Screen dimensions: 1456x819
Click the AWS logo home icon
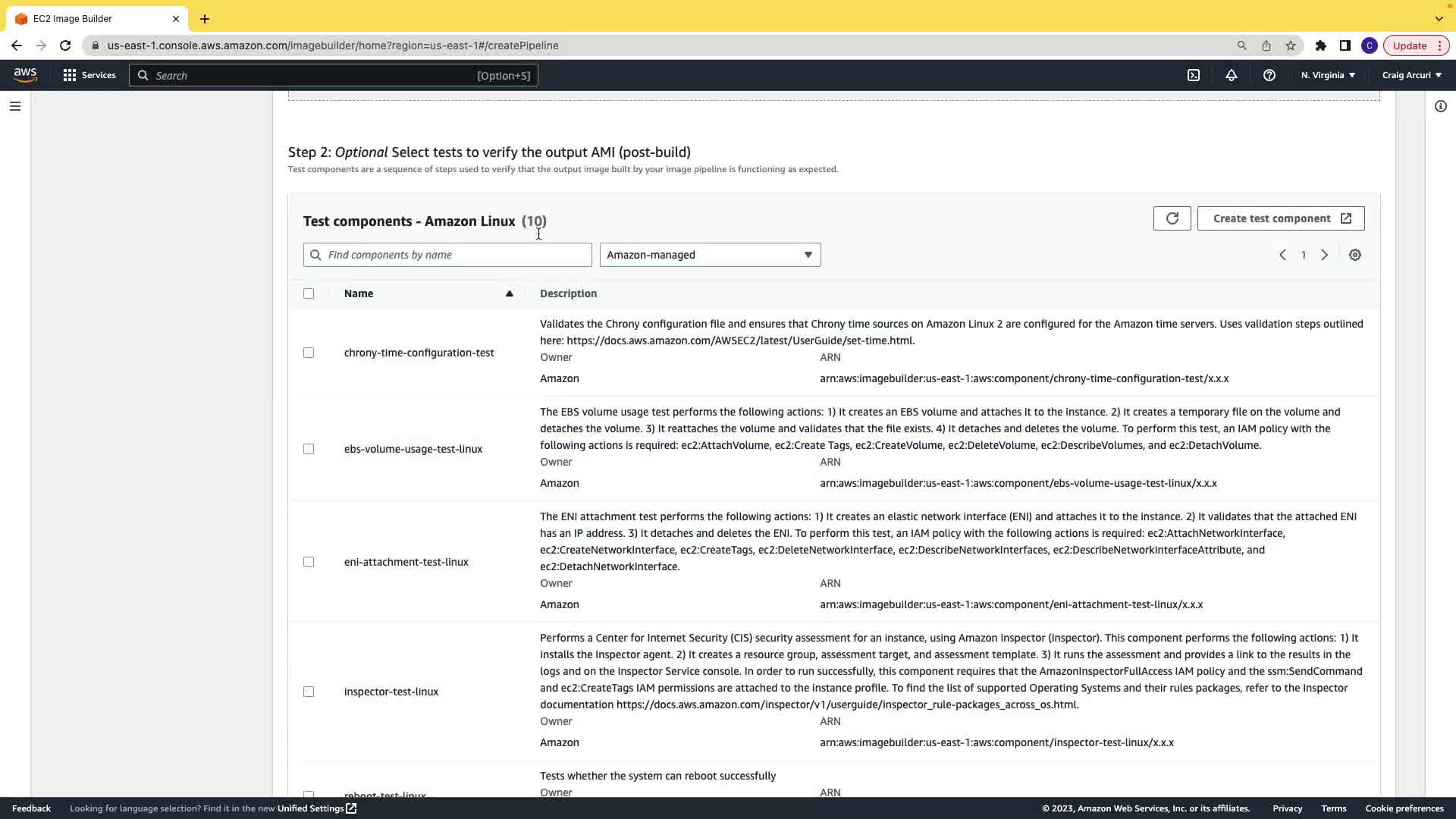coord(25,75)
